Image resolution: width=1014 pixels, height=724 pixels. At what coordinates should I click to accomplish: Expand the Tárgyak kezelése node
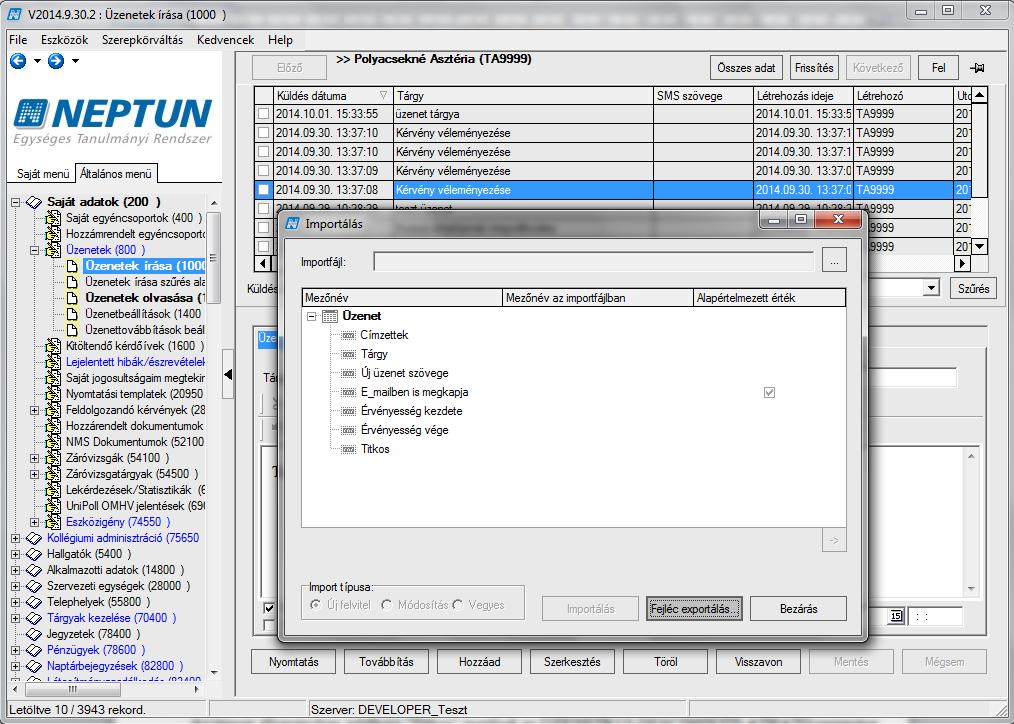pos(16,618)
